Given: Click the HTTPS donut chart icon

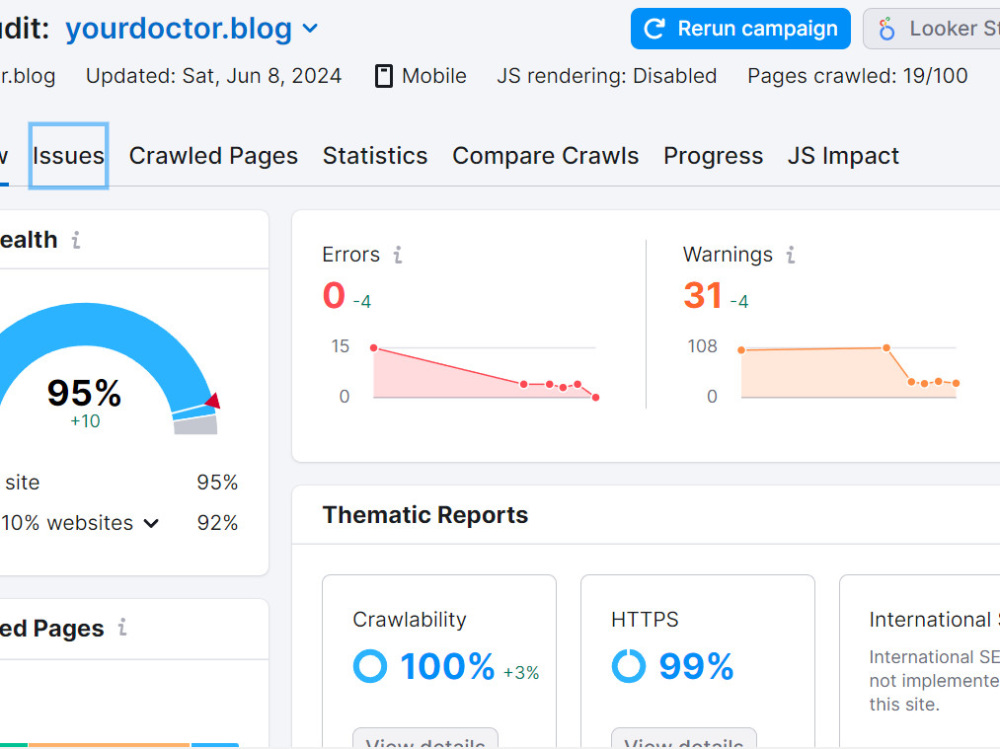Looking at the screenshot, I should coord(628,666).
